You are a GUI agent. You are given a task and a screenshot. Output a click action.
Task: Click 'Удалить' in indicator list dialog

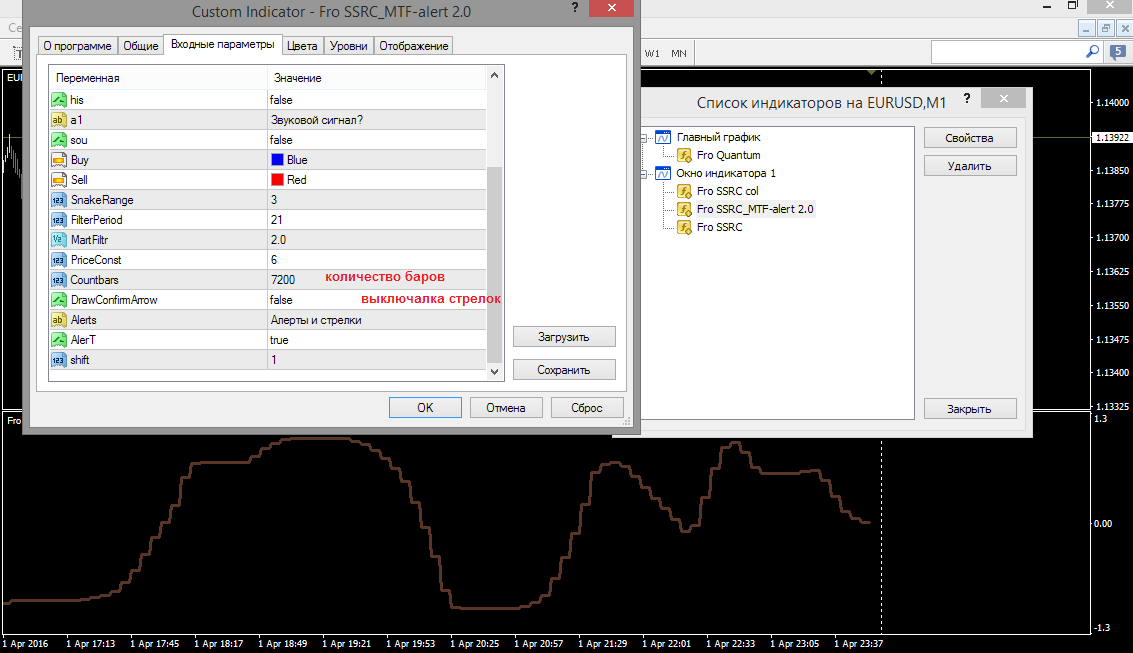coord(970,165)
